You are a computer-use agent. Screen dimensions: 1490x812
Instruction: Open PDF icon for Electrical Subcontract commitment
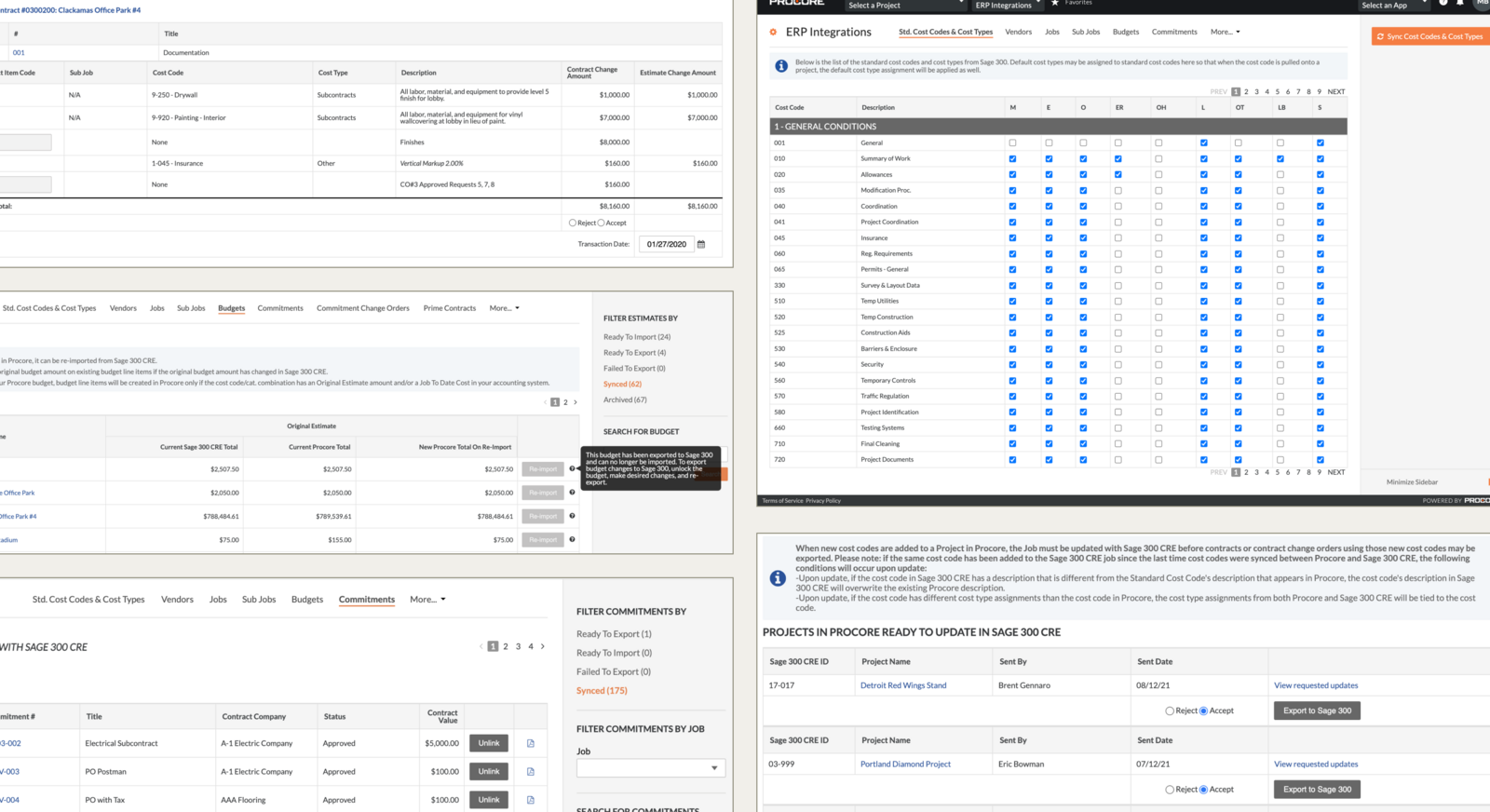coord(531,743)
